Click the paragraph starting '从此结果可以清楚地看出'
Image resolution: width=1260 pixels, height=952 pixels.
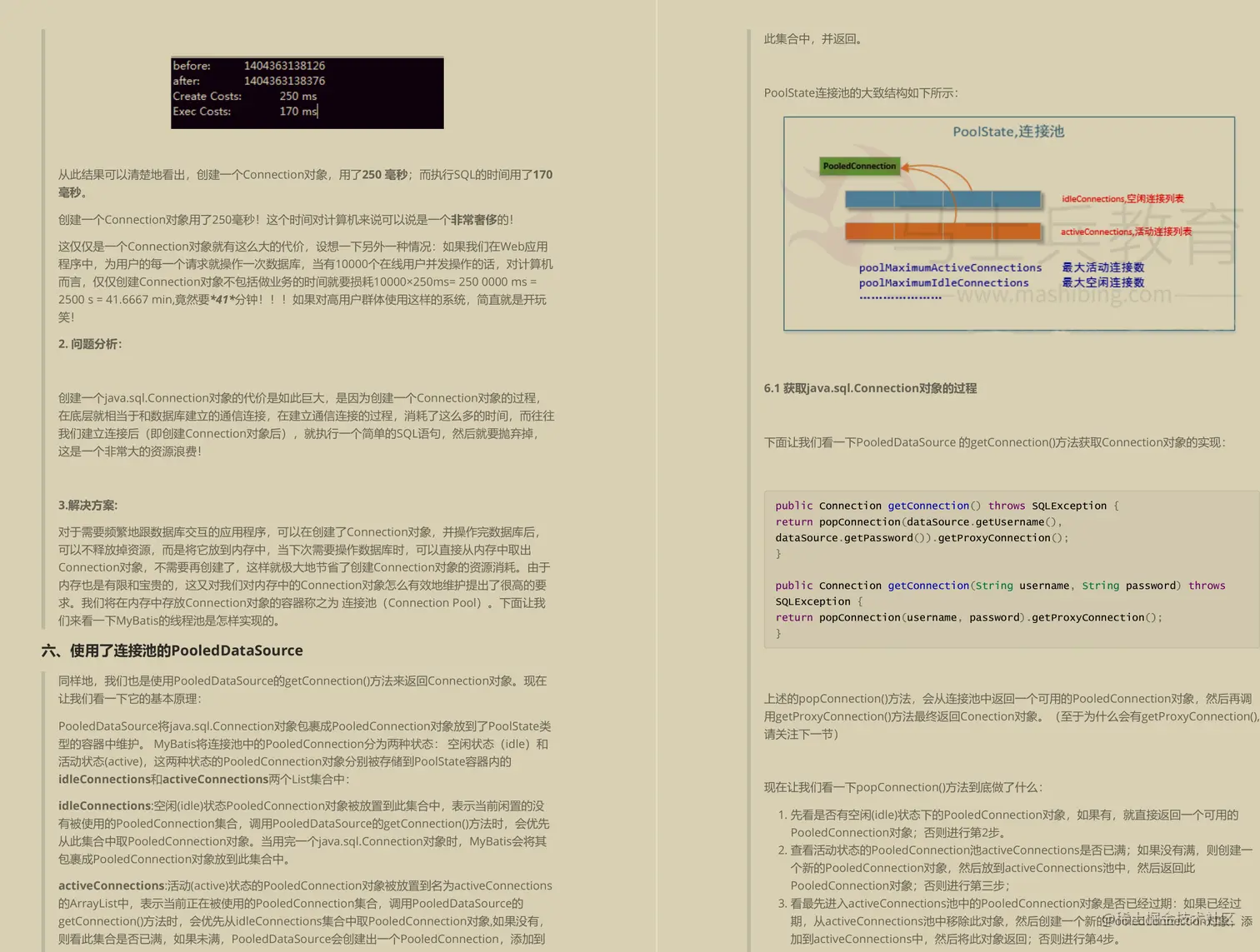pyautogui.click(x=305, y=183)
